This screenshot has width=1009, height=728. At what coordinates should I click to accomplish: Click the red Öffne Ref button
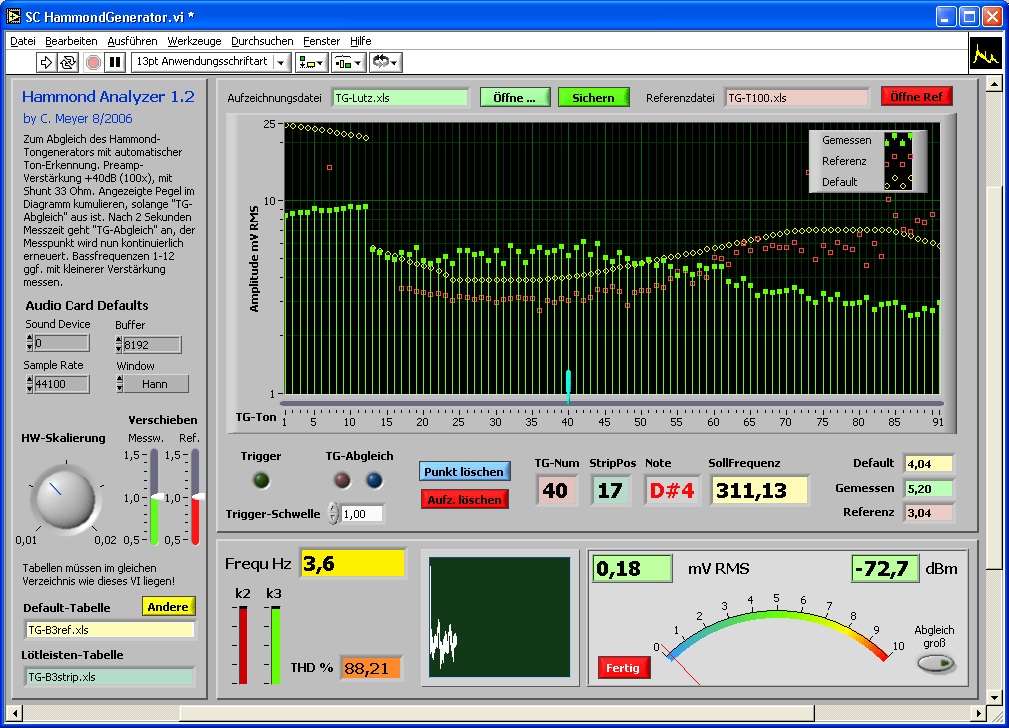[916, 97]
